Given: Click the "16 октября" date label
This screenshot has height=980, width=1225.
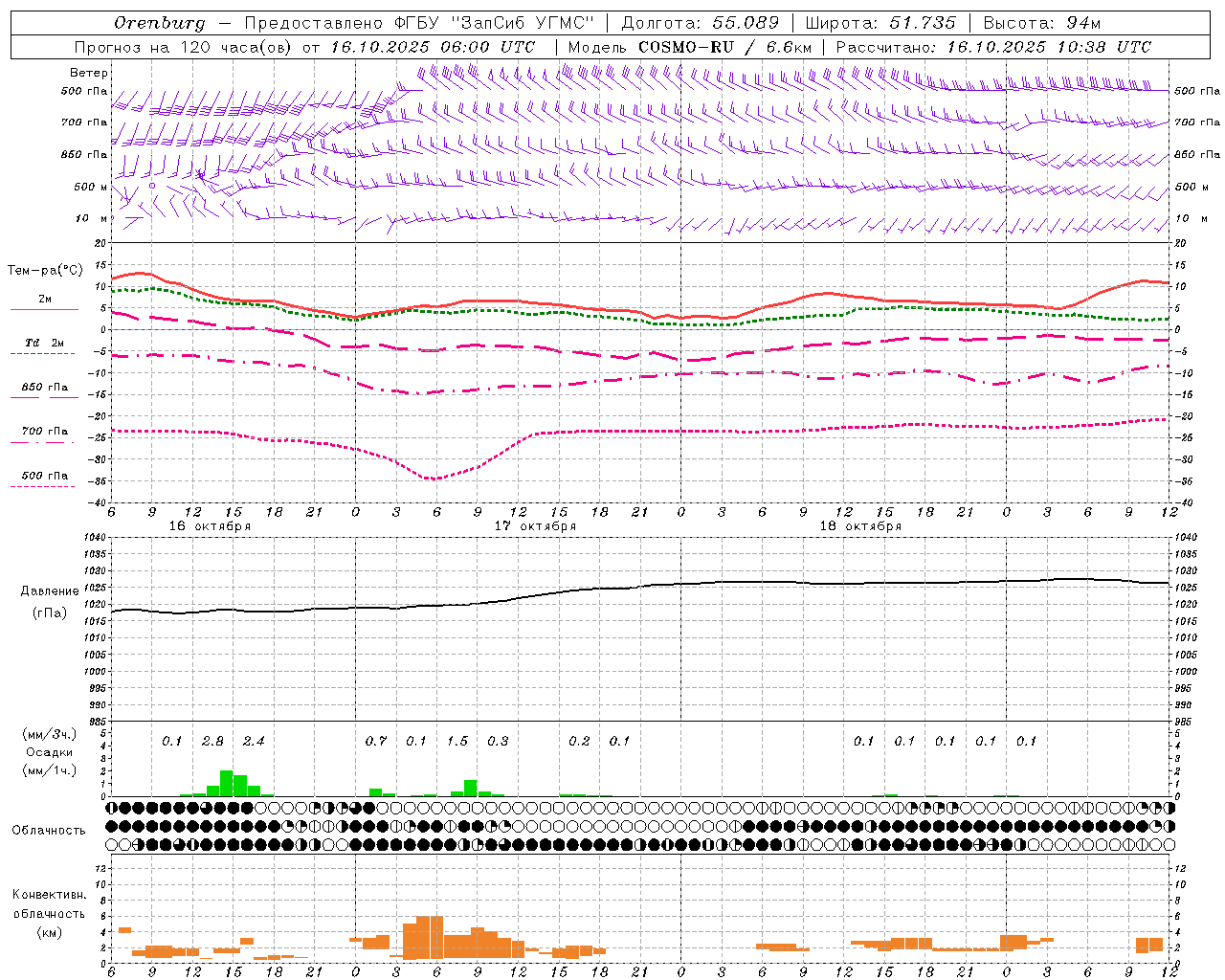Looking at the screenshot, I should point(210,526).
